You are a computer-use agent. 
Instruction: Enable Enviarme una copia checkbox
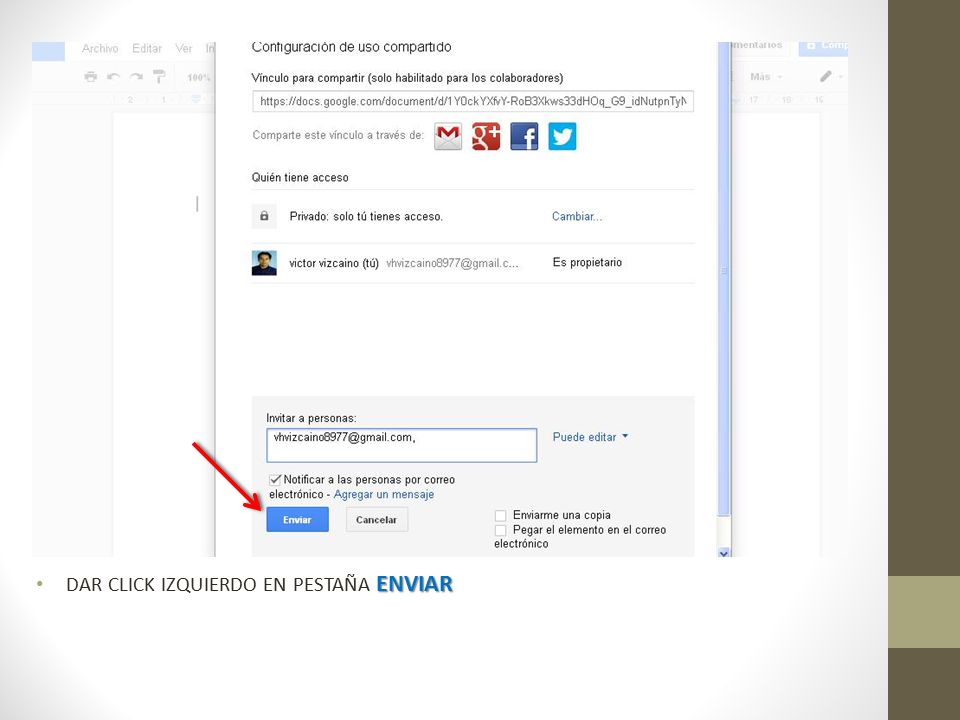[x=500, y=516]
